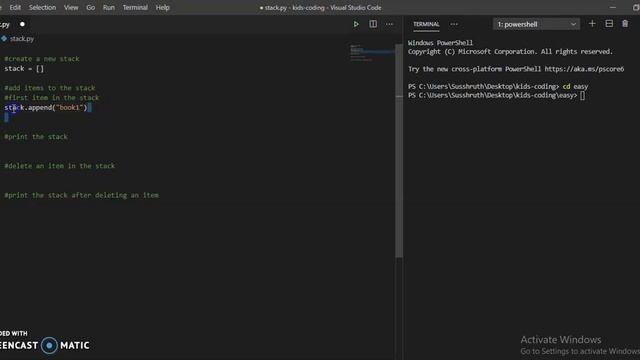Click the editor minimap preview
Image resolution: width=640 pixels, height=360 pixels.
372,53
